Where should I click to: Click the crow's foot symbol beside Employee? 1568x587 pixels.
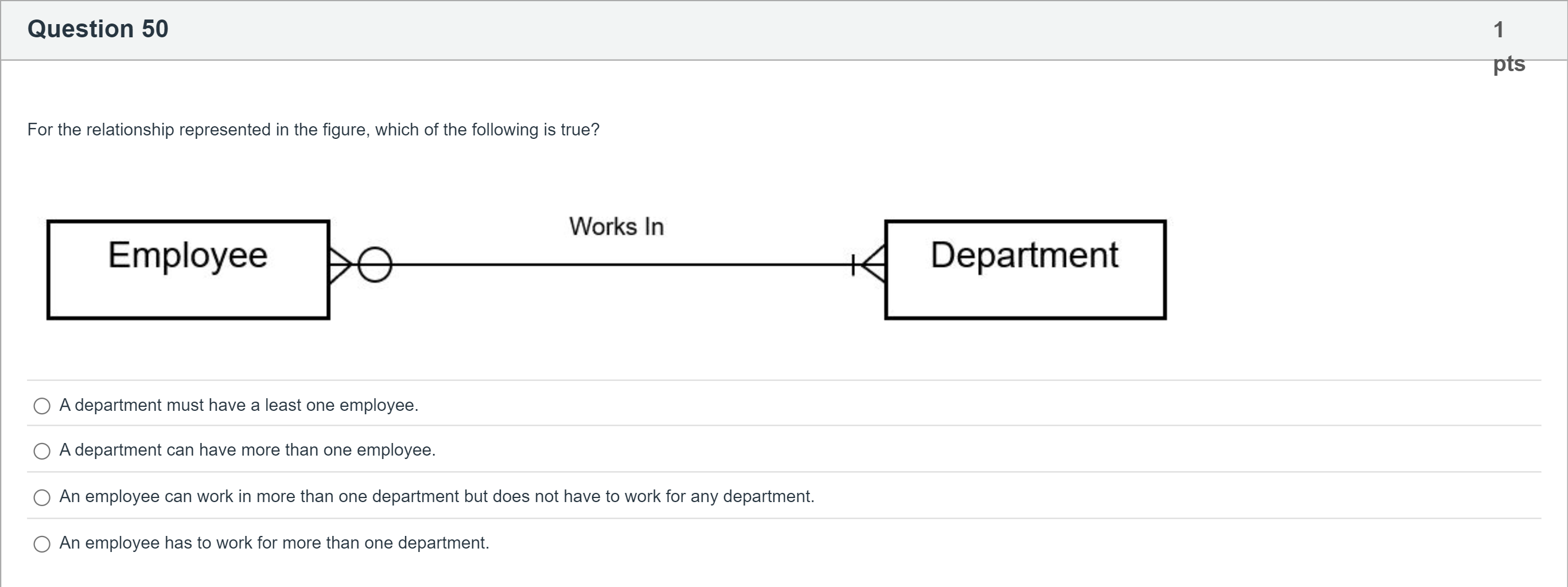click(x=340, y=265)
